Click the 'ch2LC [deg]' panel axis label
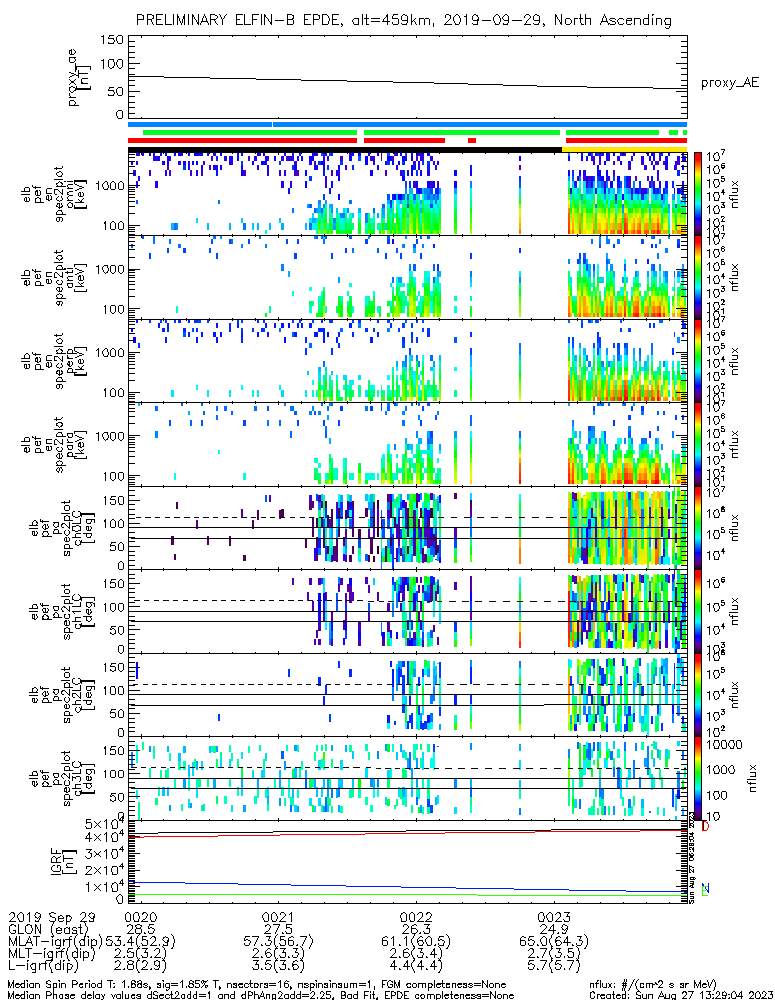775x1000 pixels. click(84, 695)
